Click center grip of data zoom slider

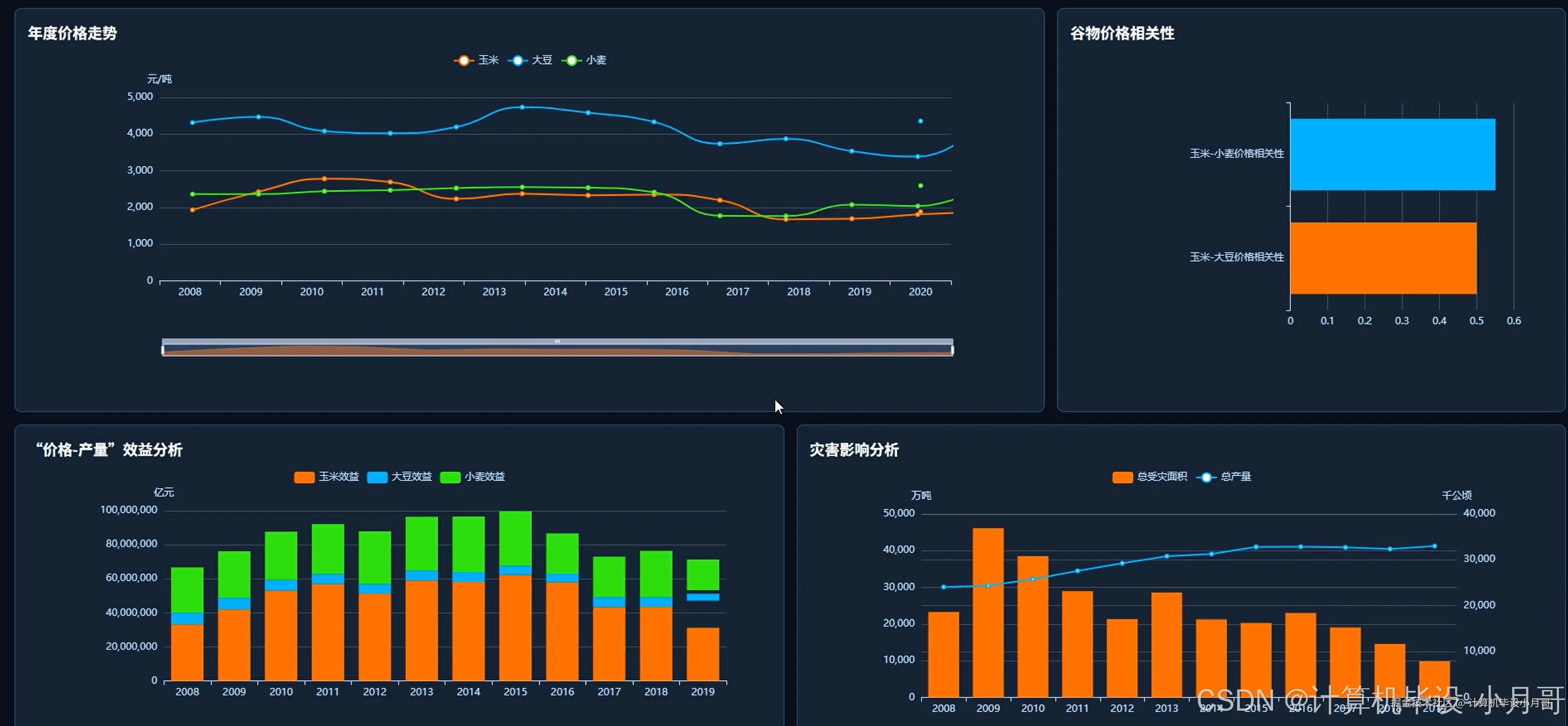pos(557,342)
